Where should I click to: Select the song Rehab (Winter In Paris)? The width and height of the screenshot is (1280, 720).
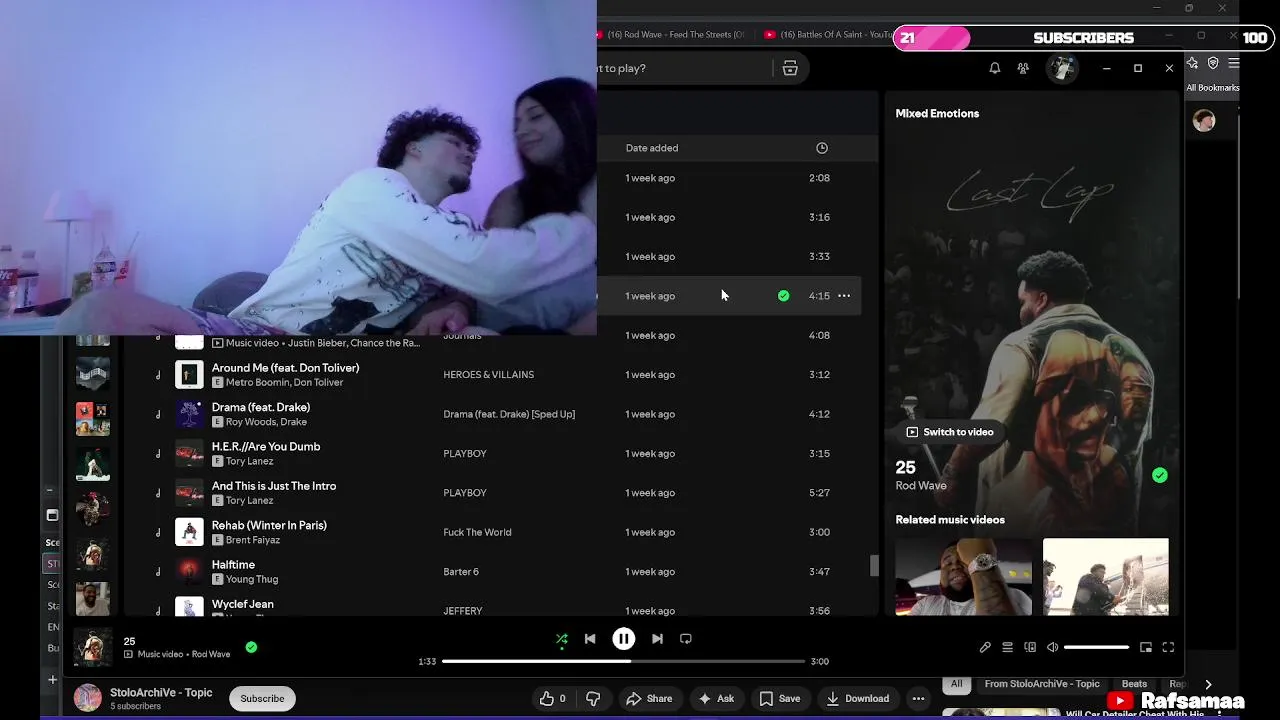pyautogui.click(x=269, y=525)
